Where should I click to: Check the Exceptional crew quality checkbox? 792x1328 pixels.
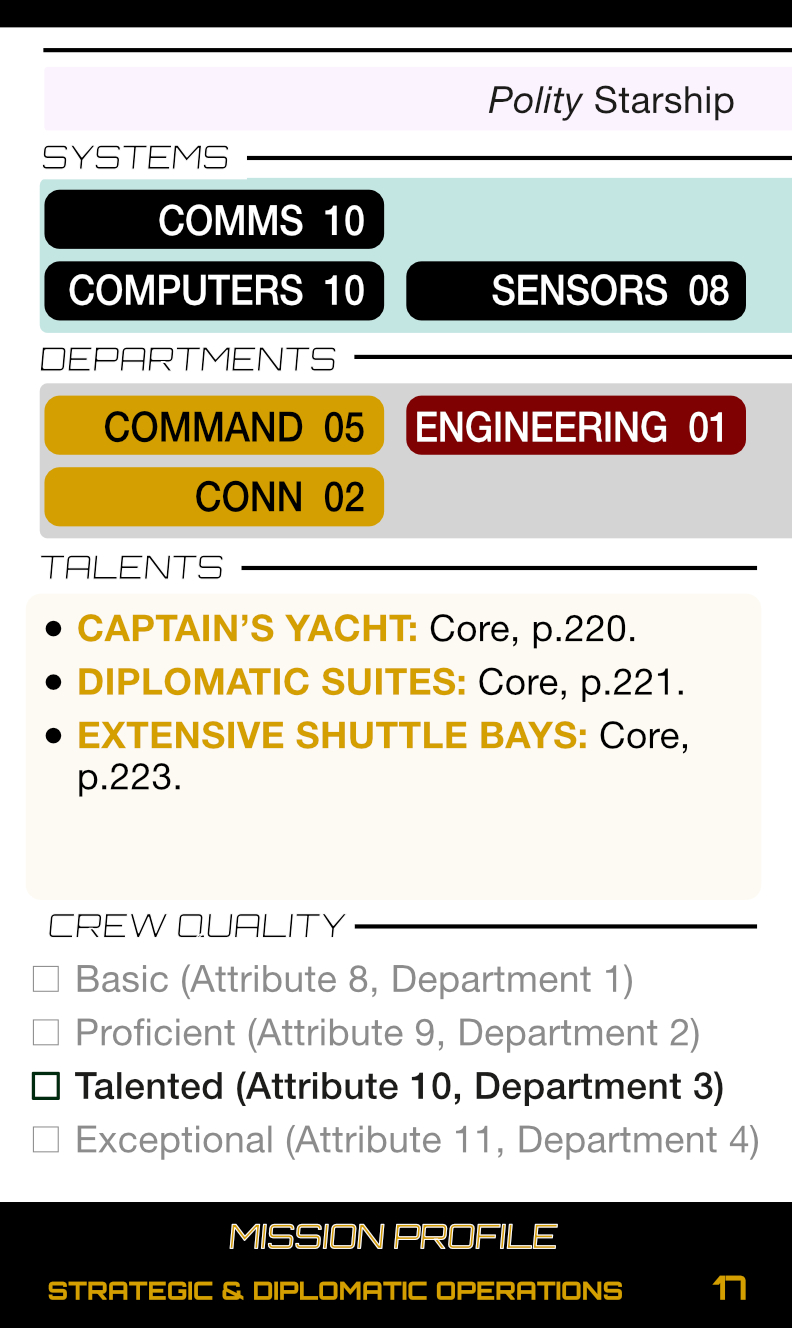click(46, 1139)
